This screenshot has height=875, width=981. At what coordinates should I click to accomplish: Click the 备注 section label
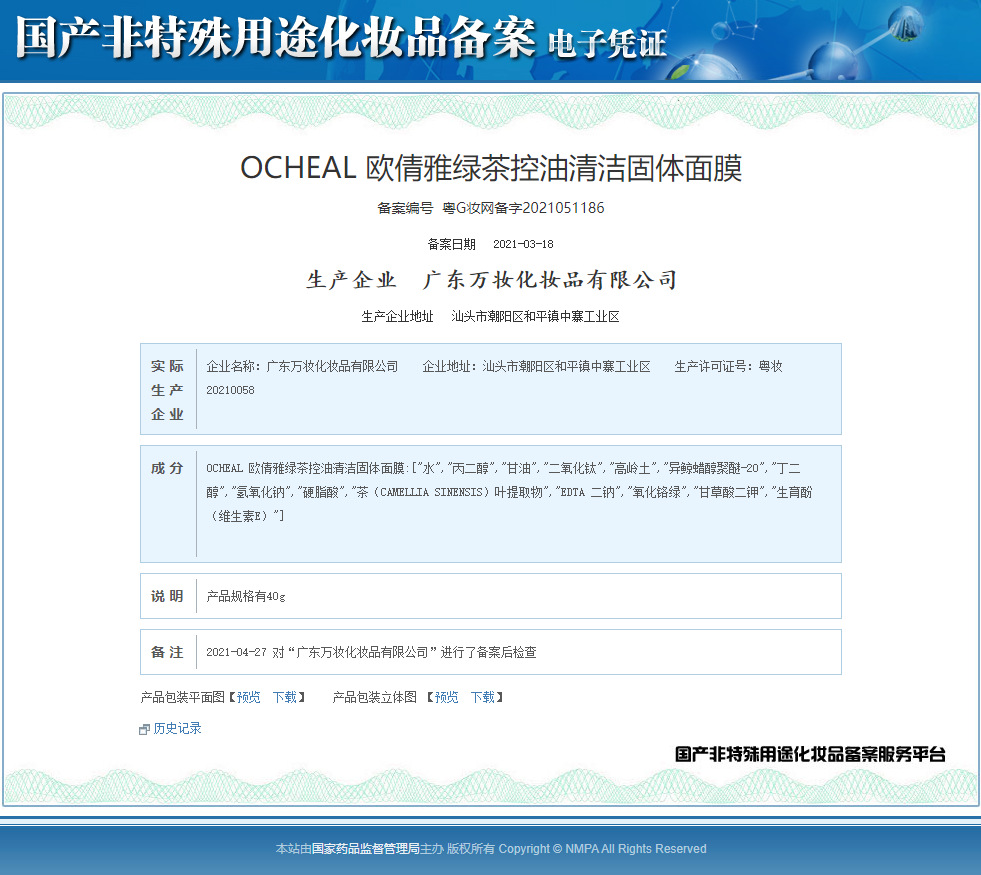tap(167, 652)
